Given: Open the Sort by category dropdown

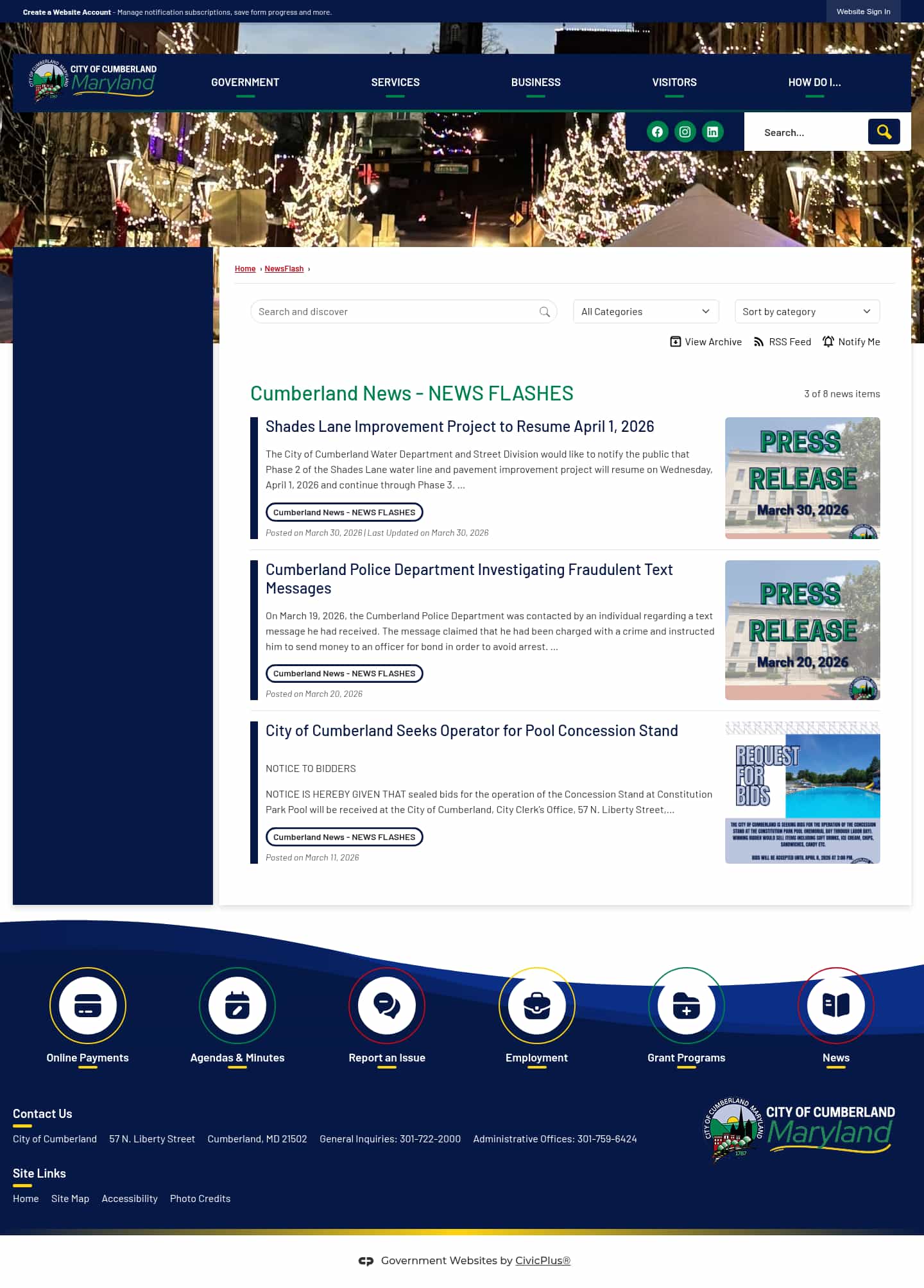Looking at the screenshot, I should (807, 311).
